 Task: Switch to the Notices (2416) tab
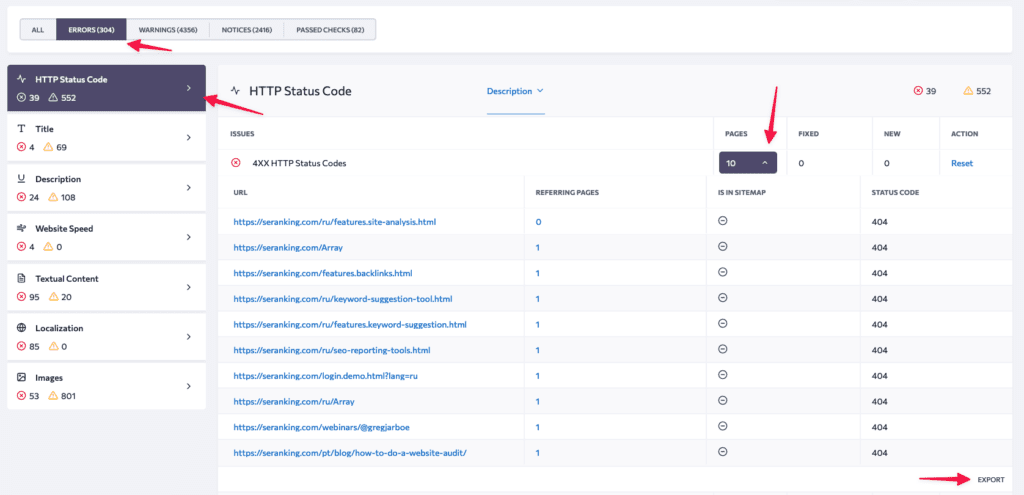(247, 30)
